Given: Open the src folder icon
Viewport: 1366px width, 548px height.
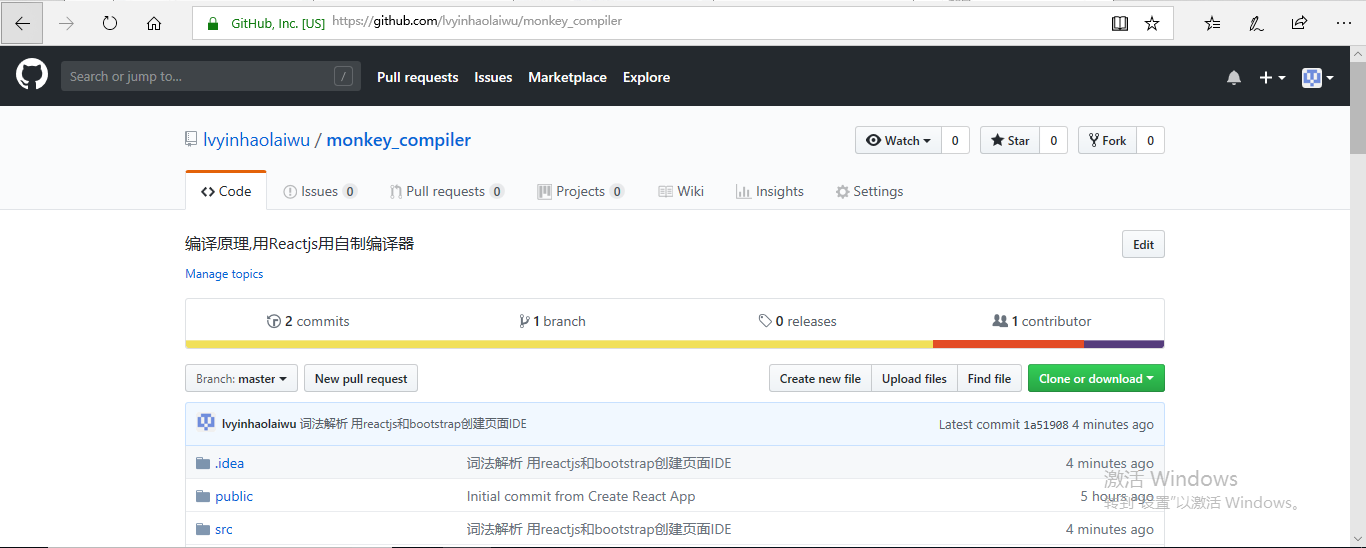Looking at the screenshot, I should point(203,529).
